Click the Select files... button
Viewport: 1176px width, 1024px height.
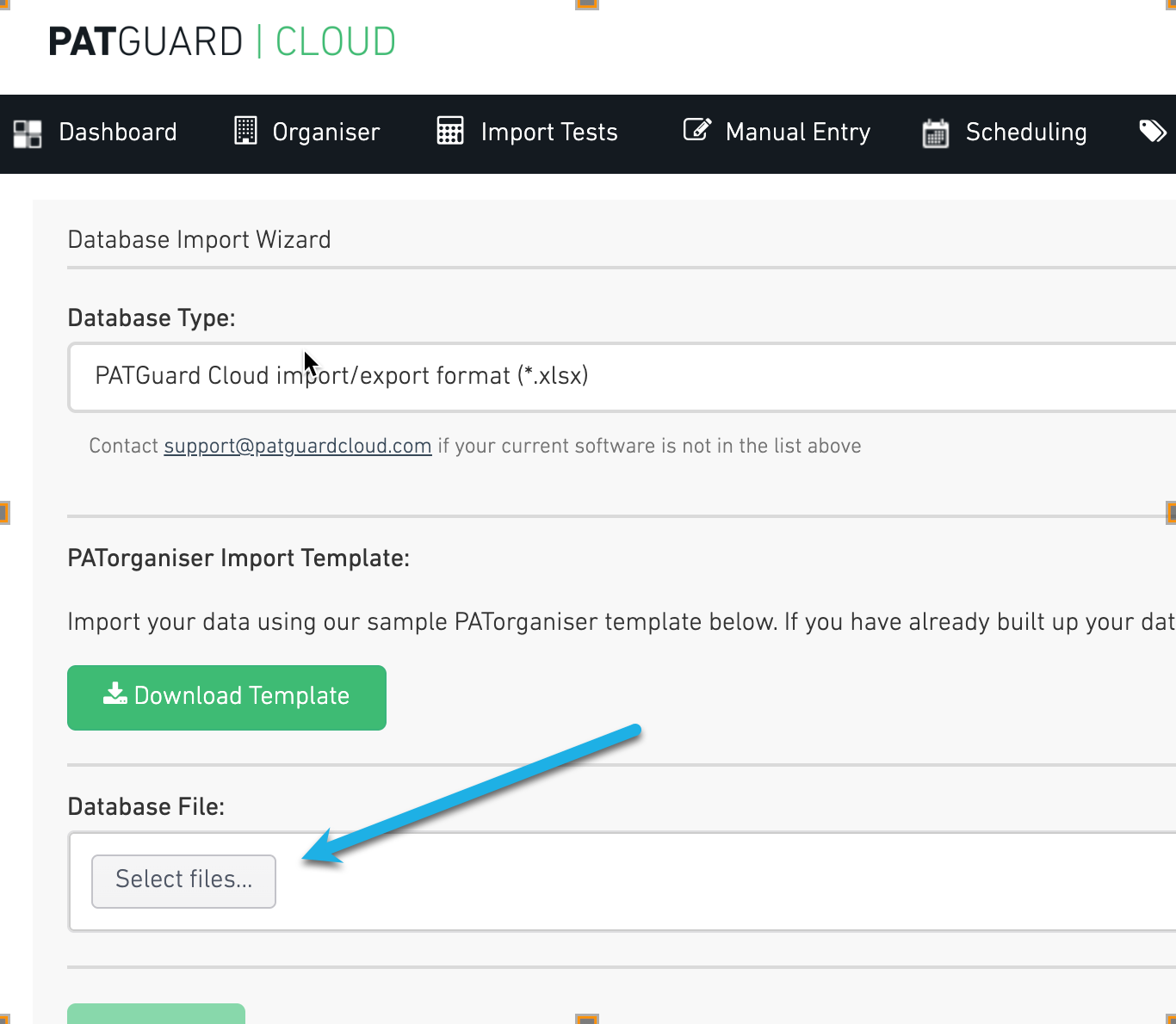[183, 881]
